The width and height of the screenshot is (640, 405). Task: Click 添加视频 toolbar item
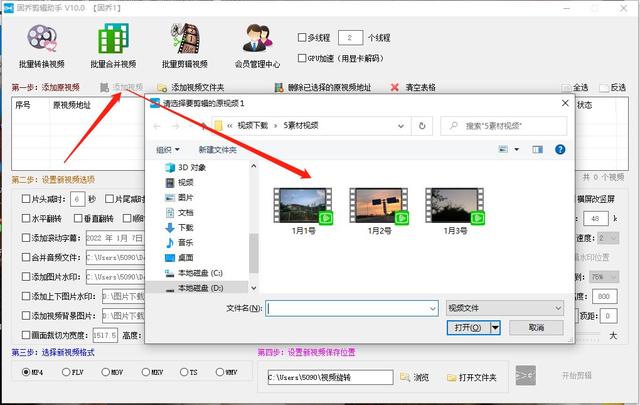click(x=122, y=87)
